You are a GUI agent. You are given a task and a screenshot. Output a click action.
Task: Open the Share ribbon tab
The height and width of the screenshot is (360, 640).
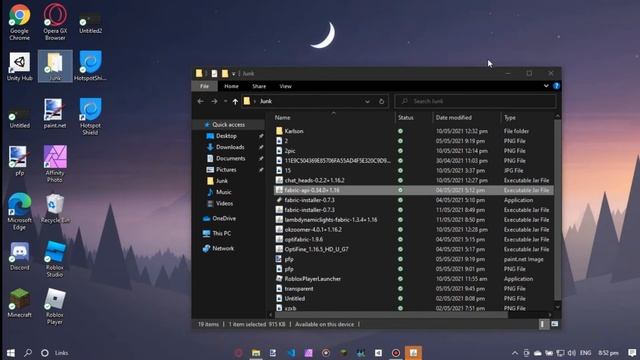(259, 86)
